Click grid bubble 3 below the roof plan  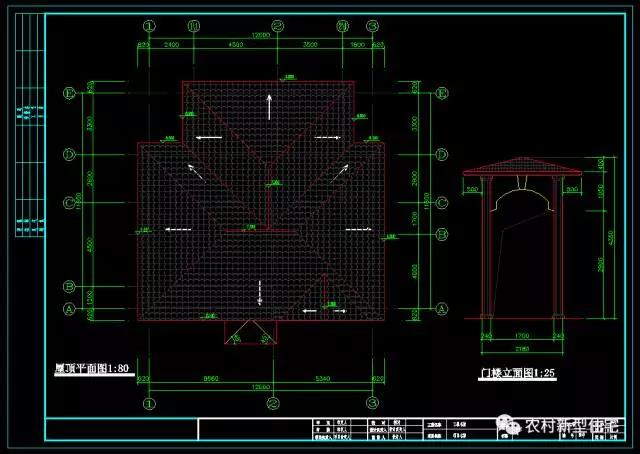click(x=372, y=403)
